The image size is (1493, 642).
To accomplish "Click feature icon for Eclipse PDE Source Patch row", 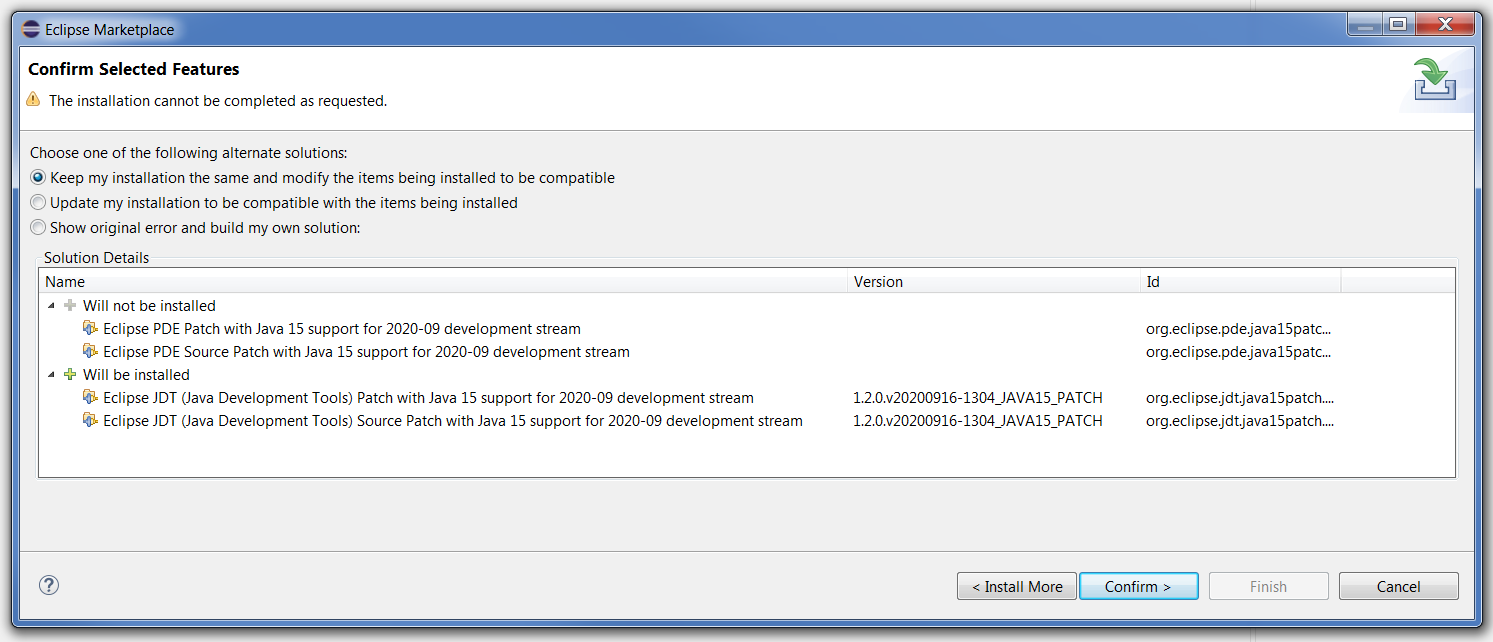I will pyautogui.click(x=91, y=351).
